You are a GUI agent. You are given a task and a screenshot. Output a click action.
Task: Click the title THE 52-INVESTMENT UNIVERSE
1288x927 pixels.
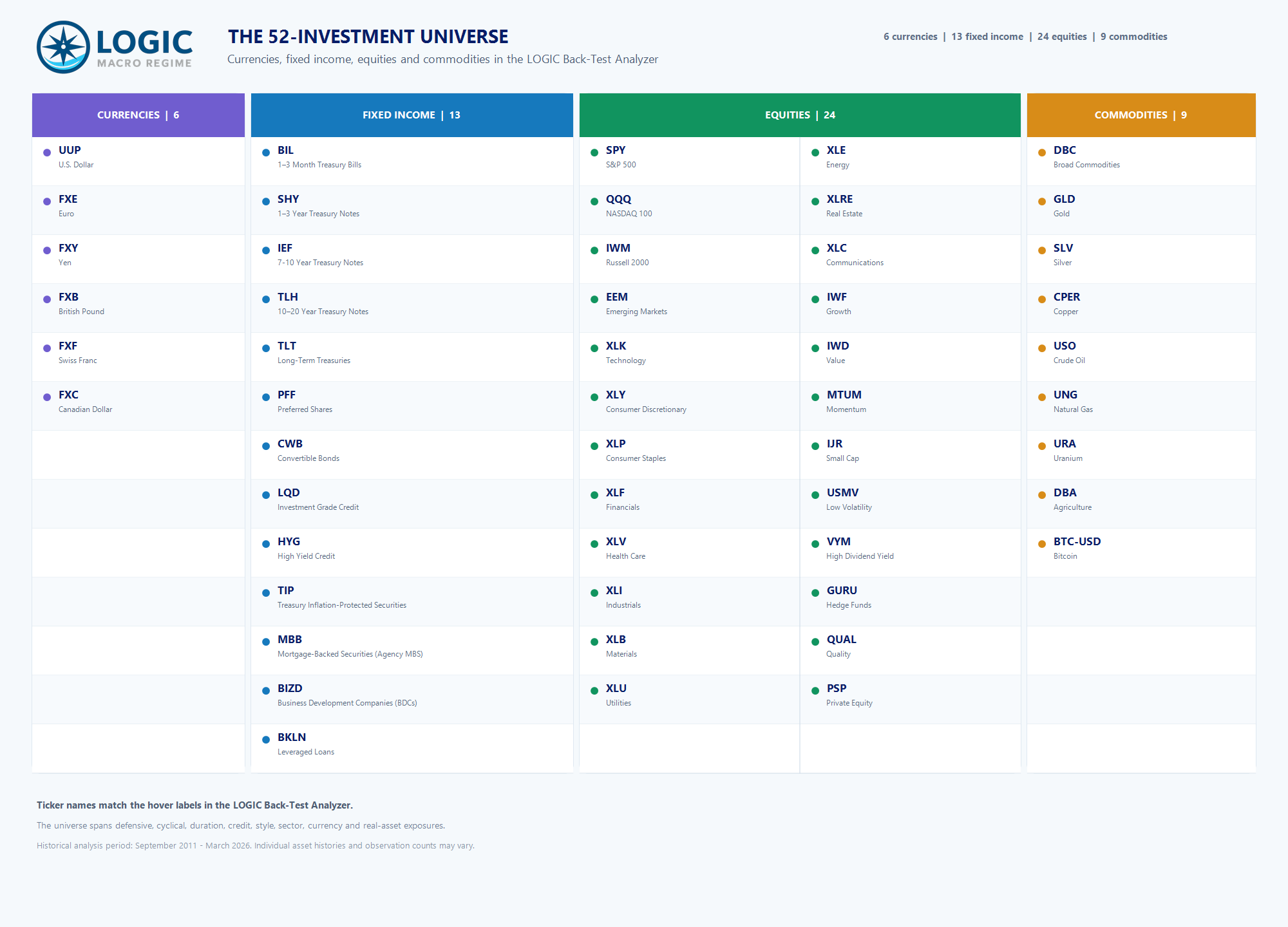[x=368, y=37]
